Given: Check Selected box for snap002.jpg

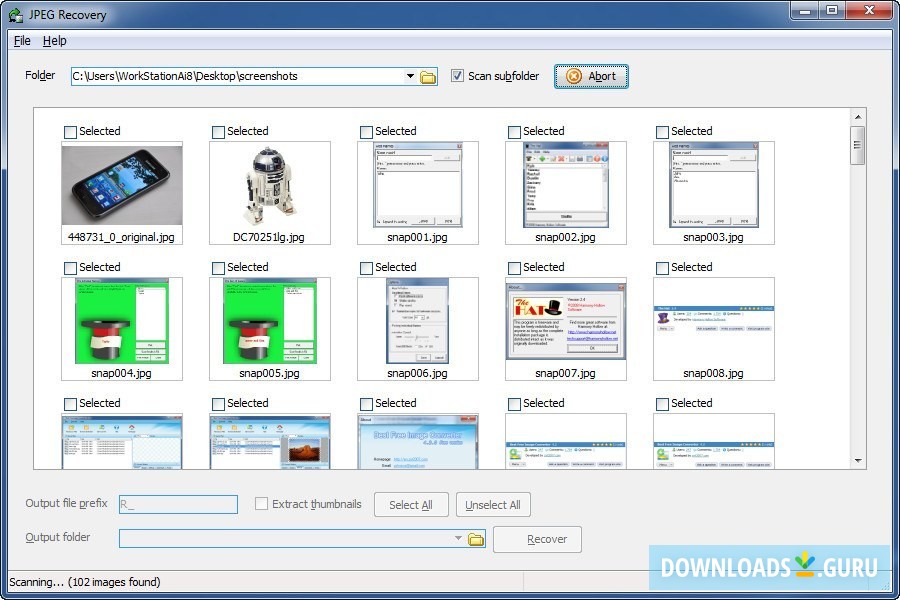Looking at the screenshot, I should (x=514, y=132).
